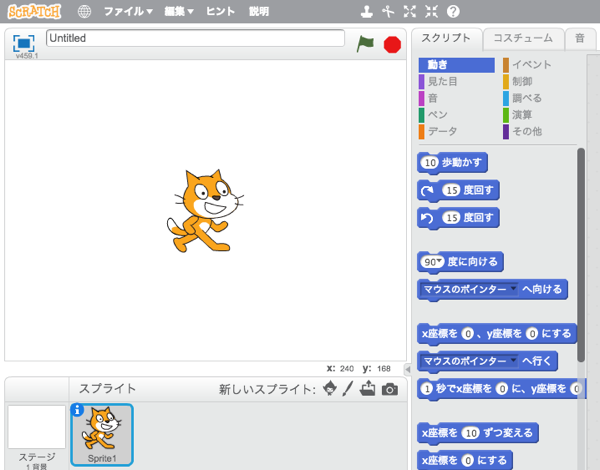Screen dimensions: 600x470
Task: Open マウスのポインター dropdown in へ向ける block
Action: point(514,287)
